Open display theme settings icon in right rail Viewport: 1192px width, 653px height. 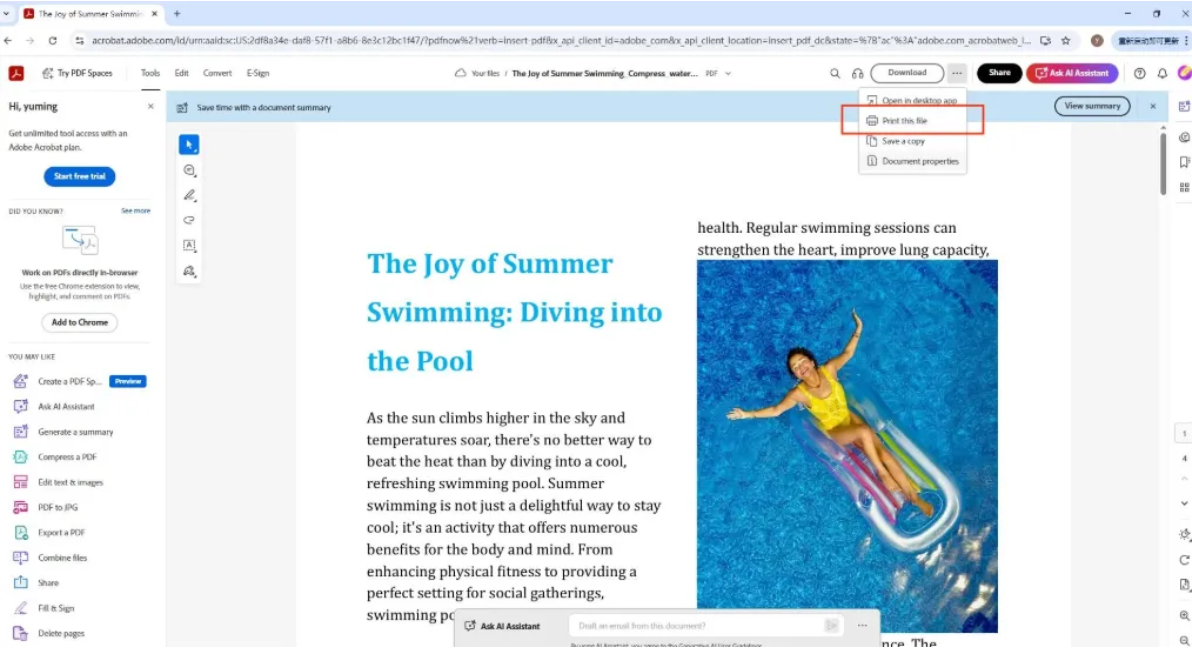(1184, 534)
